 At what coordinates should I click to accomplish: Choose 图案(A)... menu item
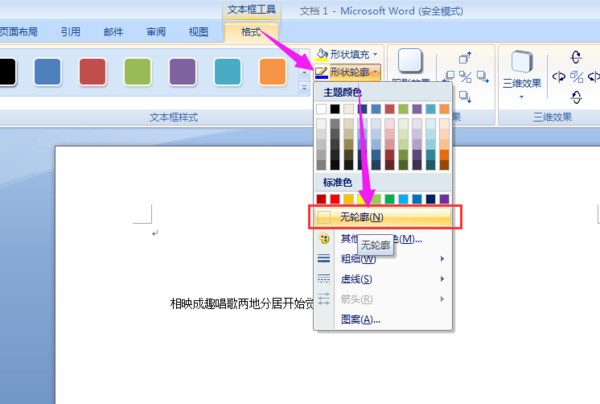[383, 319]
